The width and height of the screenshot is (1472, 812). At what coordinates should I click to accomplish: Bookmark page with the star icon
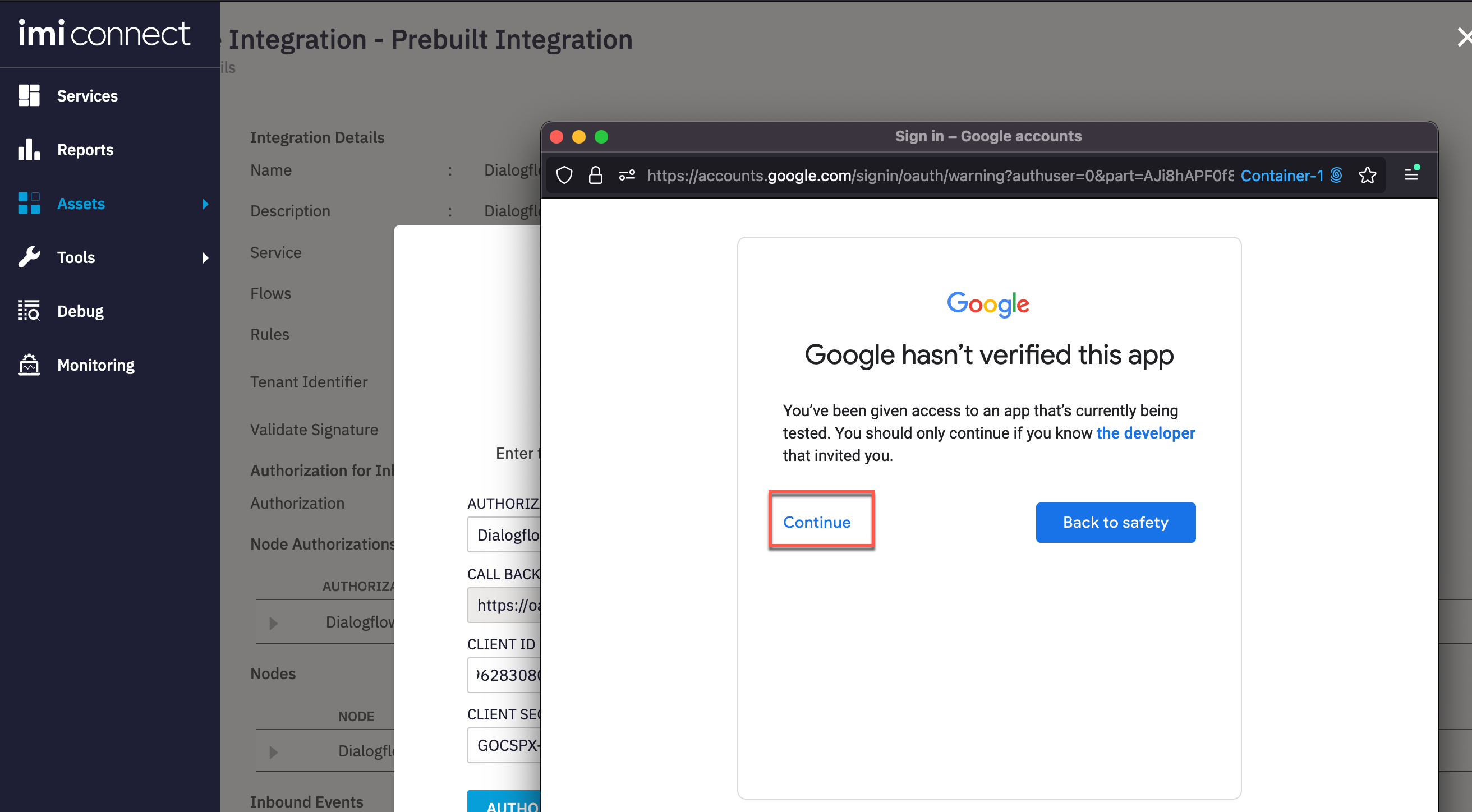(x=1367, y=176)
